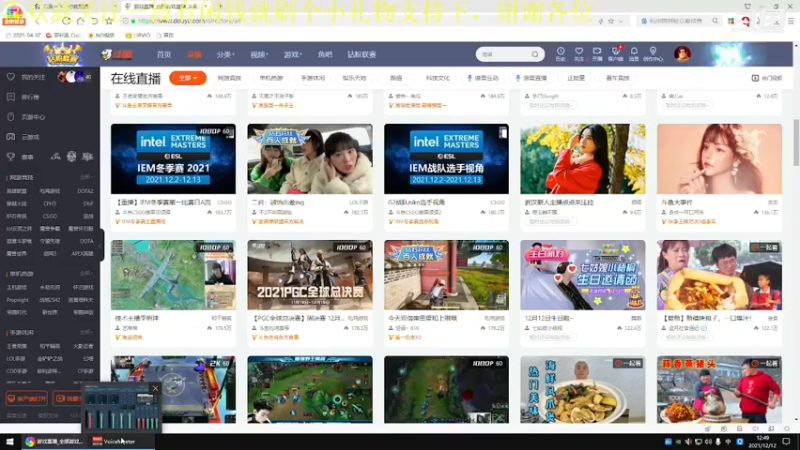Expand the orange 全部 category dropdown
The height and width of the screenshot is (450, 800).
click(188, 78)
